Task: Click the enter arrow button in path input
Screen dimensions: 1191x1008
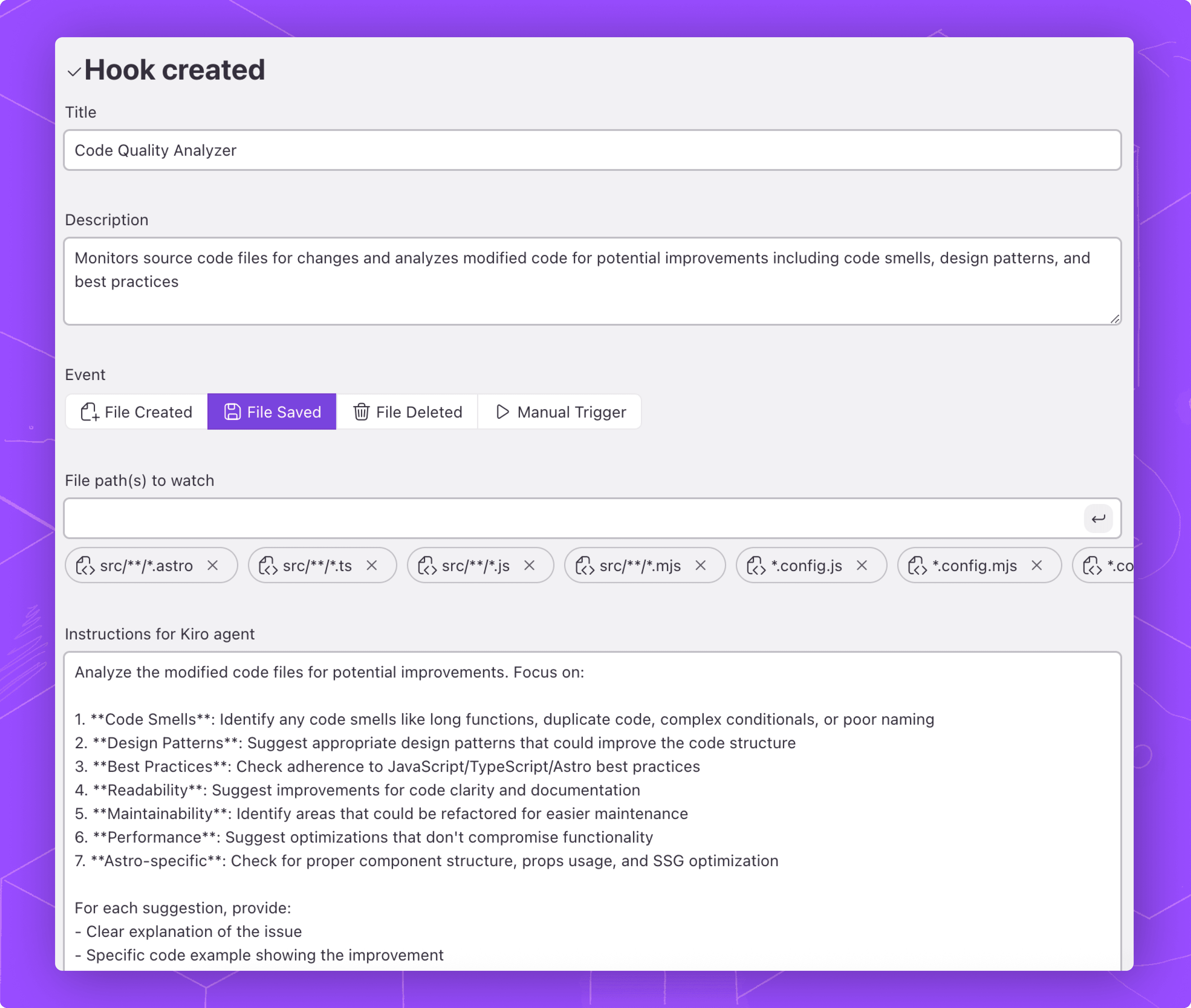Action: point(1098,518)
